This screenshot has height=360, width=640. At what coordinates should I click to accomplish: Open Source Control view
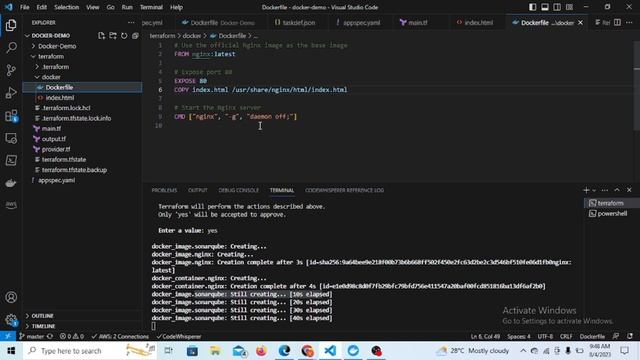pyautogui.click(x=11, y=70)
